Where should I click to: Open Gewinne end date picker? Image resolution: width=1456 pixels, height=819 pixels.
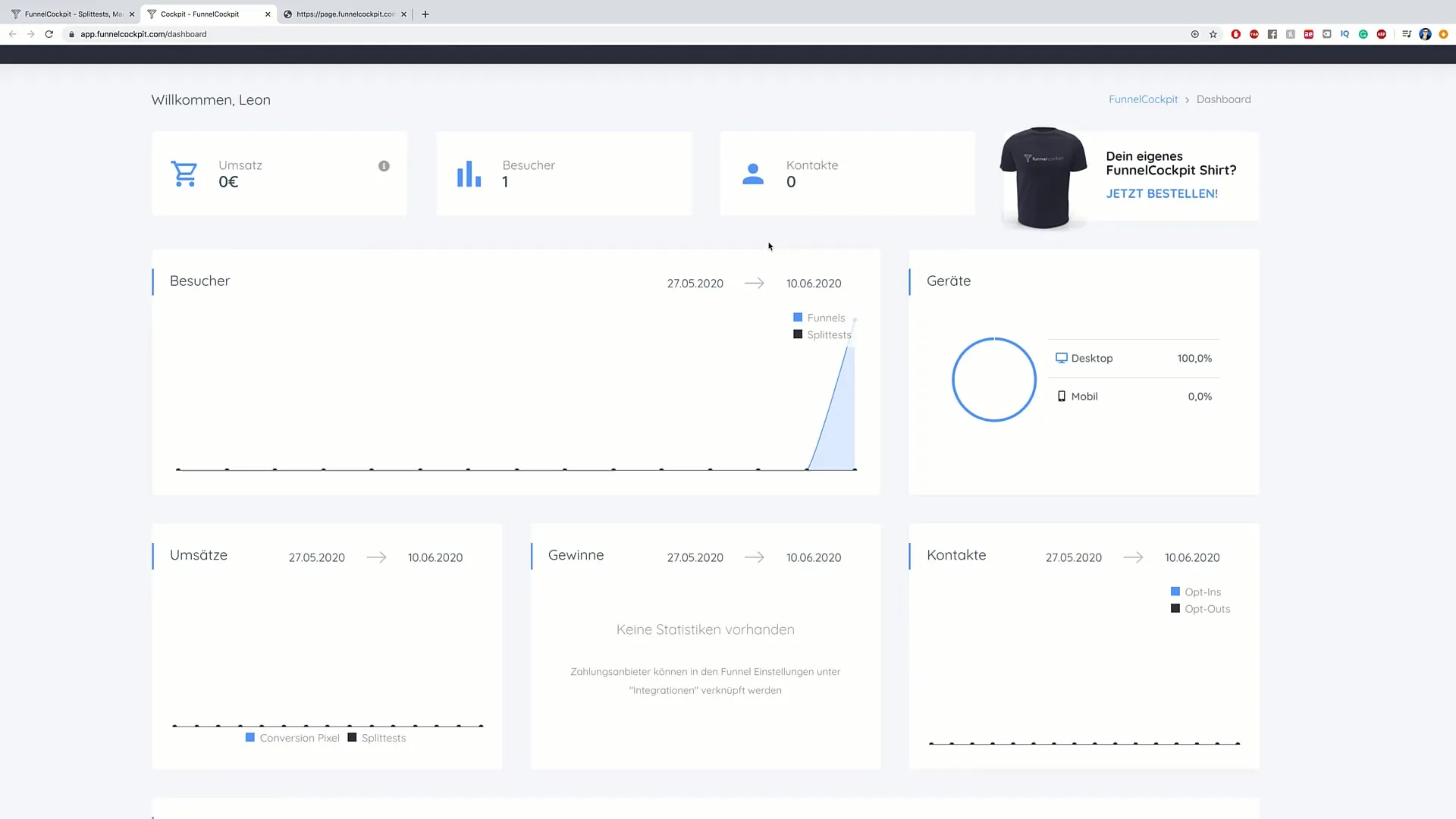pos(814,557)
